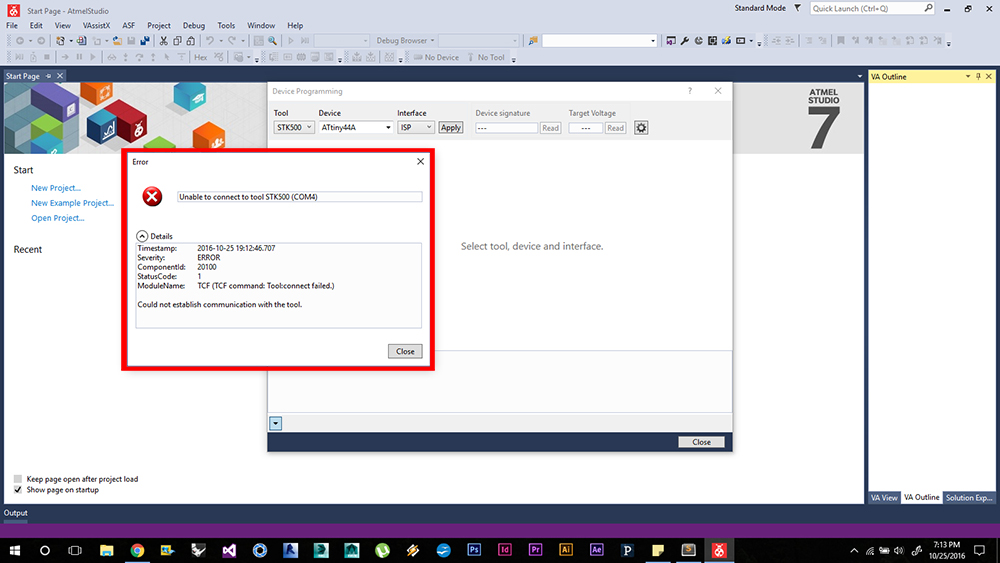Open the Tool dropdown showing STK500
Viewport: 1000px width, 563px height.
tap(294, 128)
